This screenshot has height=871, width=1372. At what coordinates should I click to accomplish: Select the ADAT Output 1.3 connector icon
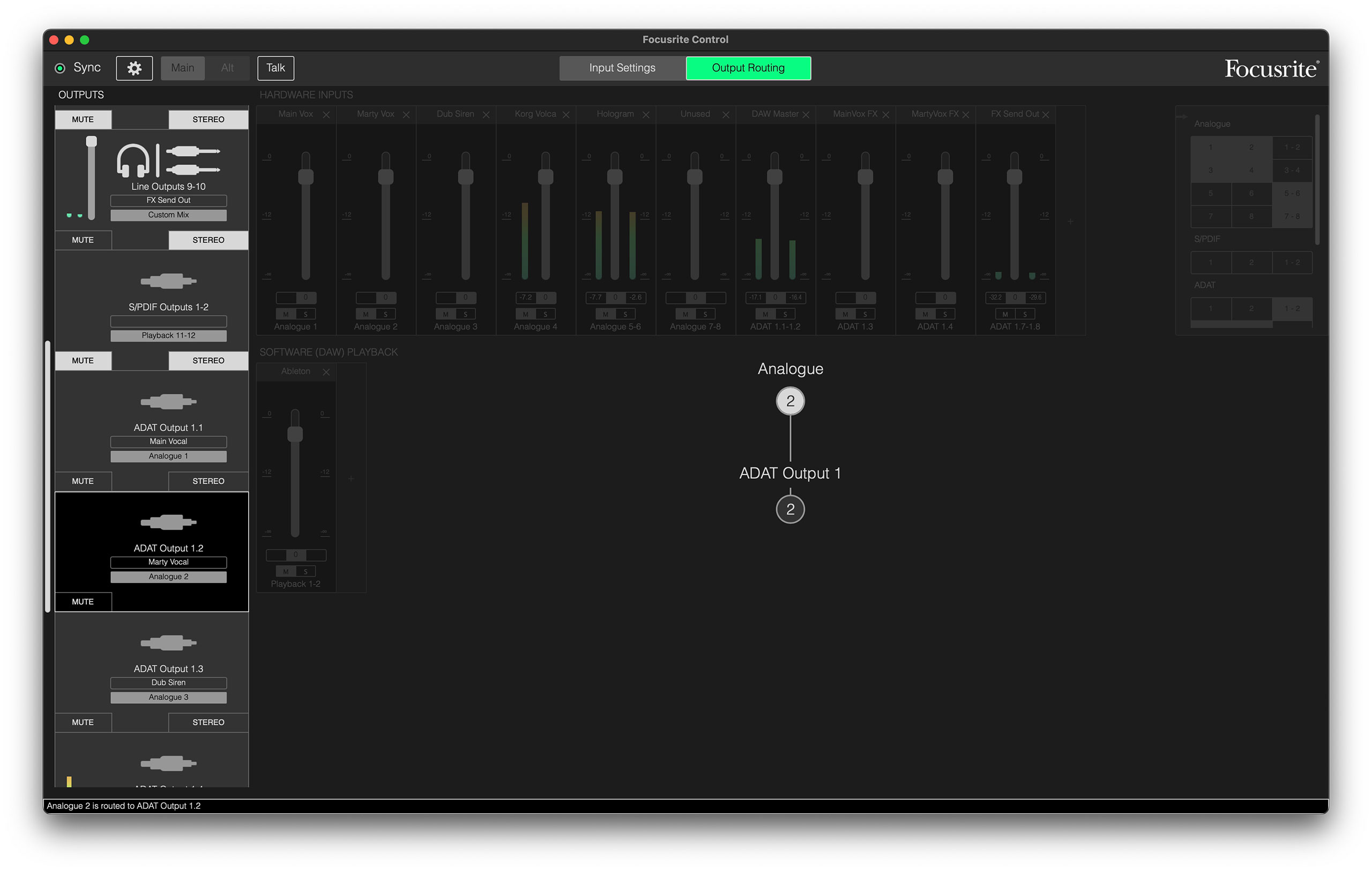[169, 643]
